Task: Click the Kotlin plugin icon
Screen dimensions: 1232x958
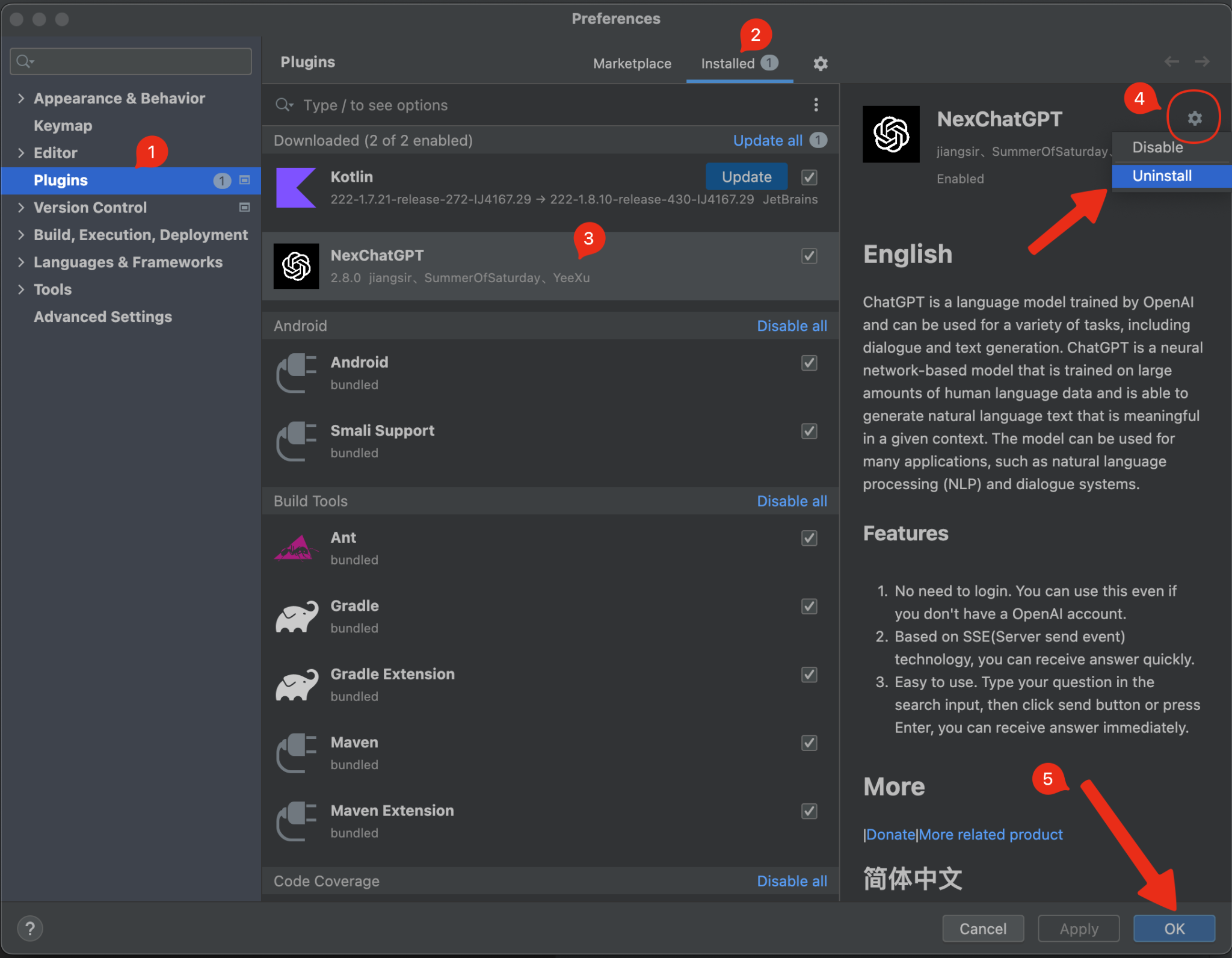Action: click(296, 188)
